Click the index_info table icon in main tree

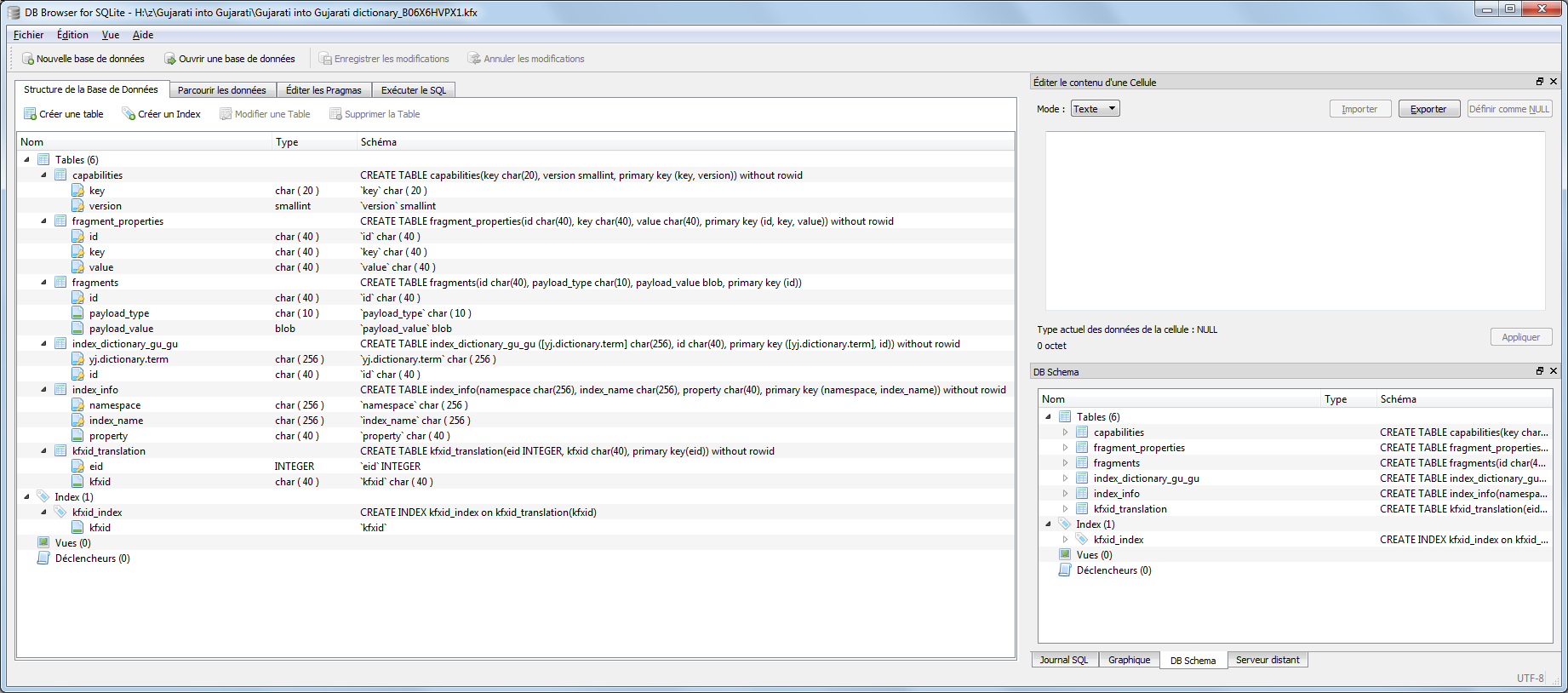(60, 390)
